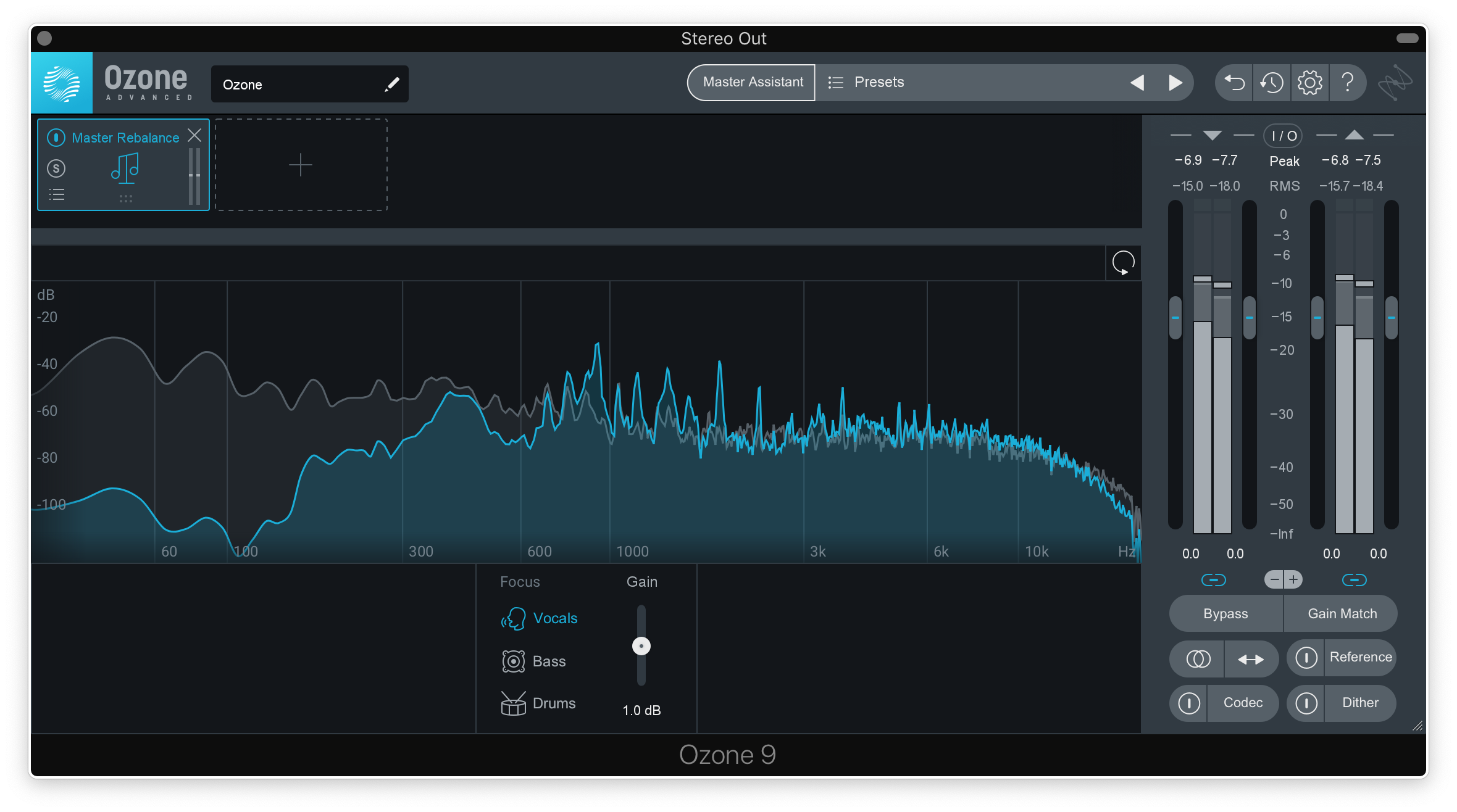Viewport: 1457px width, 812px height.
Task: Click the Master Rebalance module icon
Action: click(x=124, y=168)
